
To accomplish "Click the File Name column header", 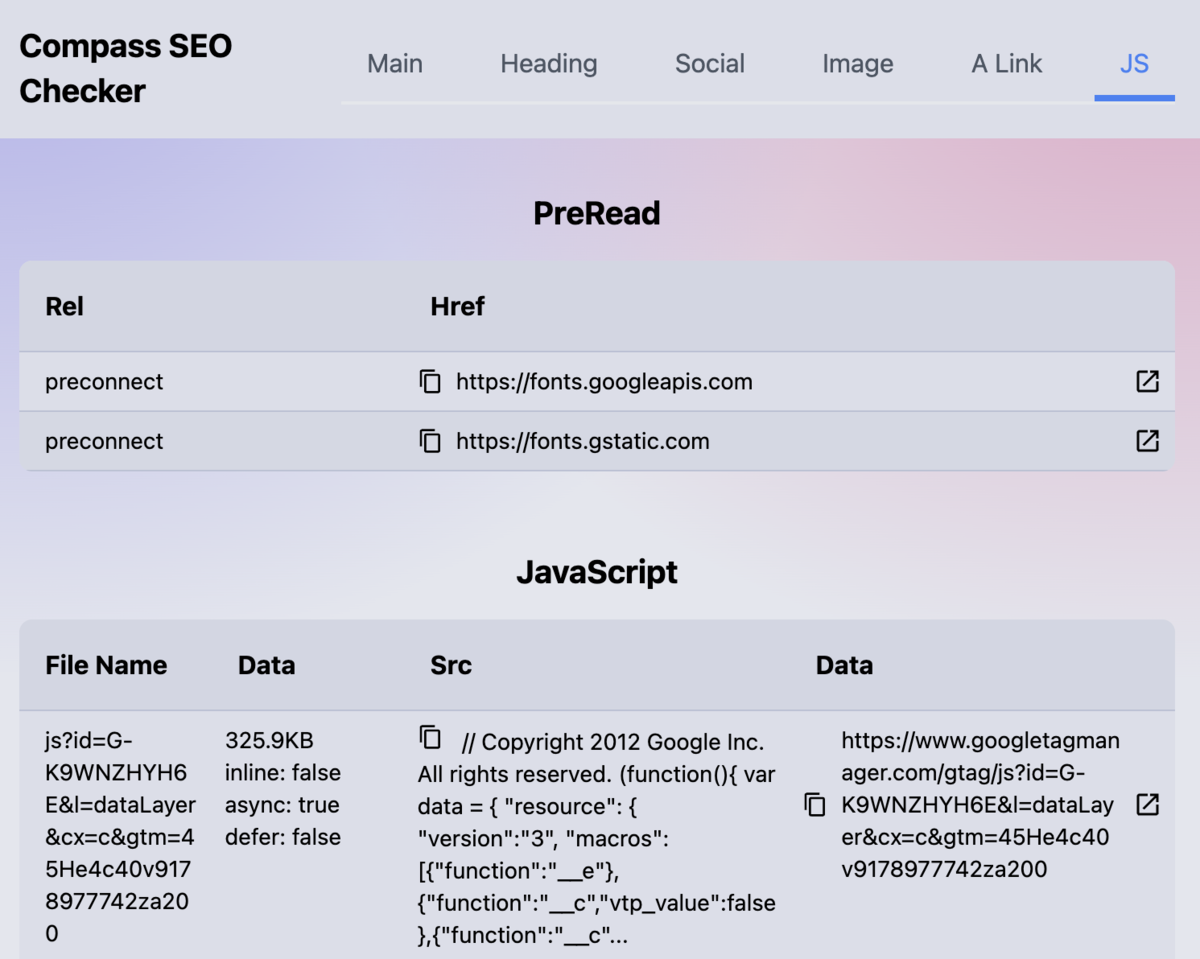I will click(x=106, y=664).
